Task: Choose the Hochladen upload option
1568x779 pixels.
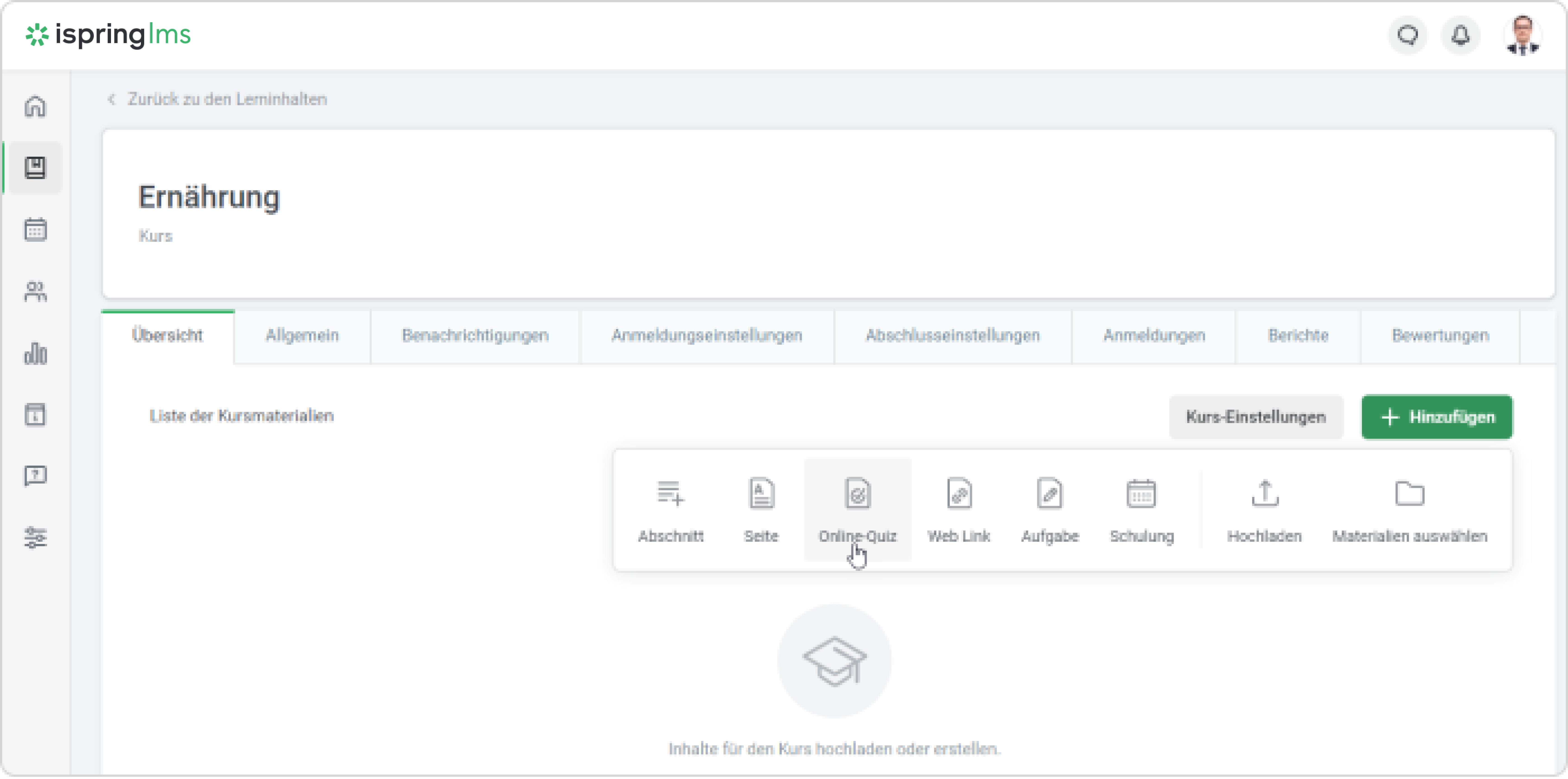Action: (x=1264, y=510)
